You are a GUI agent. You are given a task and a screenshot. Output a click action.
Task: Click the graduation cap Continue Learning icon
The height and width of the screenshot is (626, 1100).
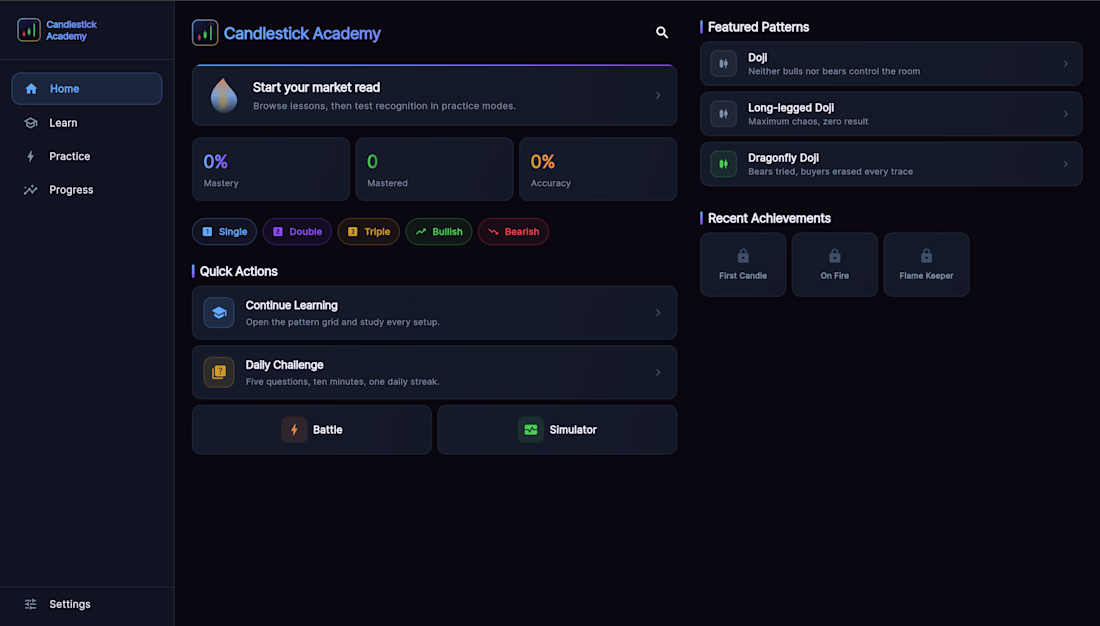click(x=219, y=313)
